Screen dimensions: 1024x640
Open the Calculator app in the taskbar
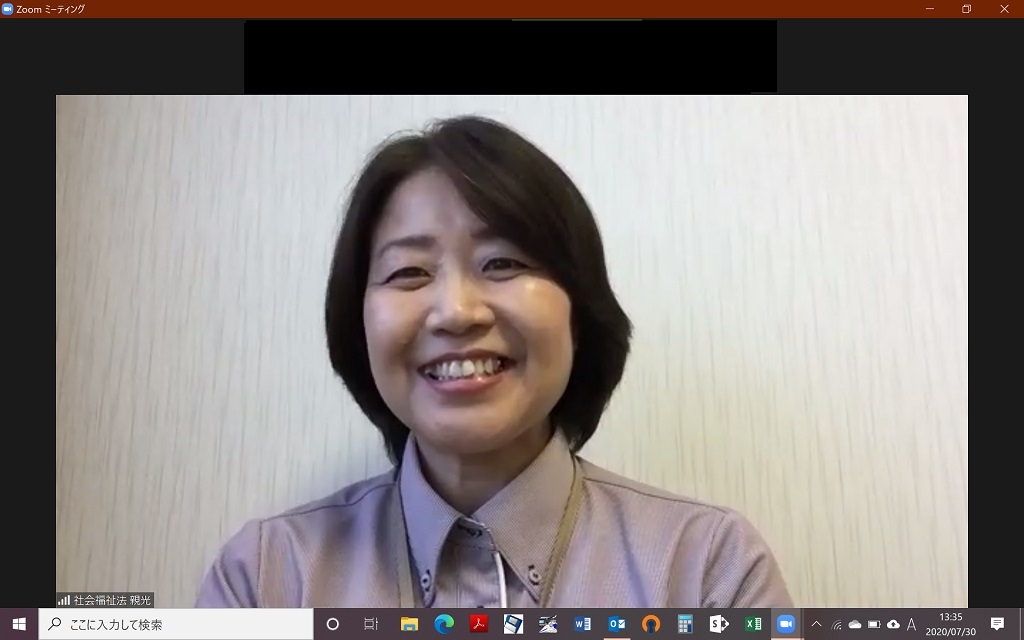pyautogui.click(x=685, y=624)
